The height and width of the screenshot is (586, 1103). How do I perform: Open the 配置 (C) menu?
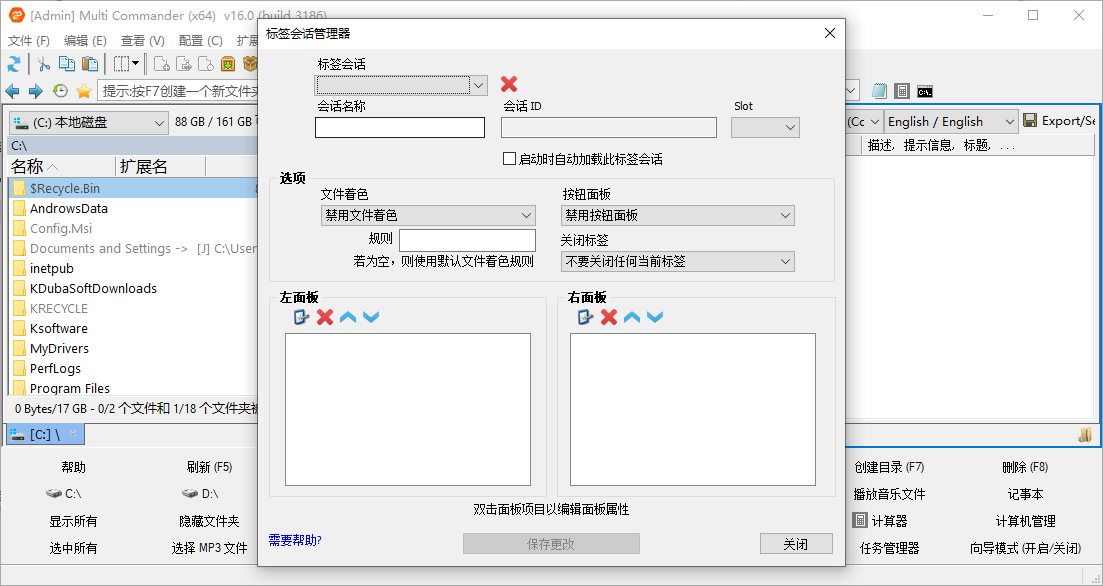click(200, 41)
